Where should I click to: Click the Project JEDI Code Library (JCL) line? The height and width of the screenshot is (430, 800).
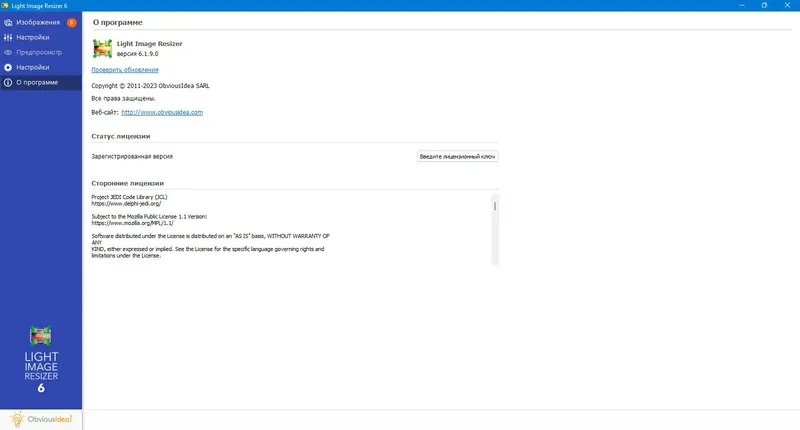[129, 197]
